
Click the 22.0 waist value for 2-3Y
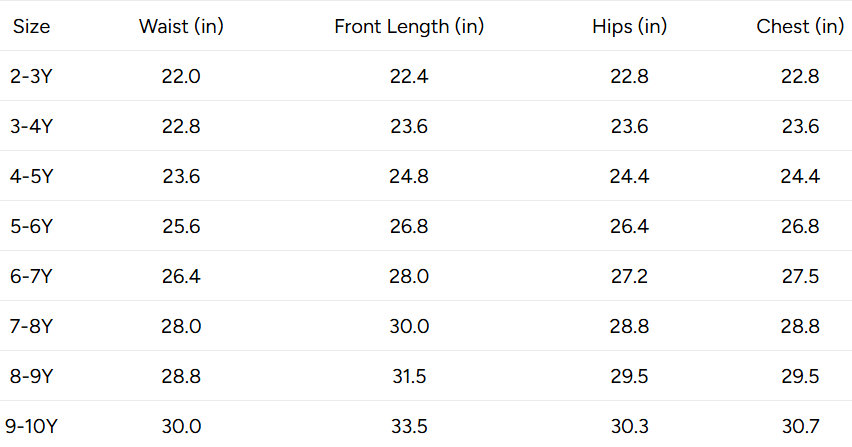(181, 76)
